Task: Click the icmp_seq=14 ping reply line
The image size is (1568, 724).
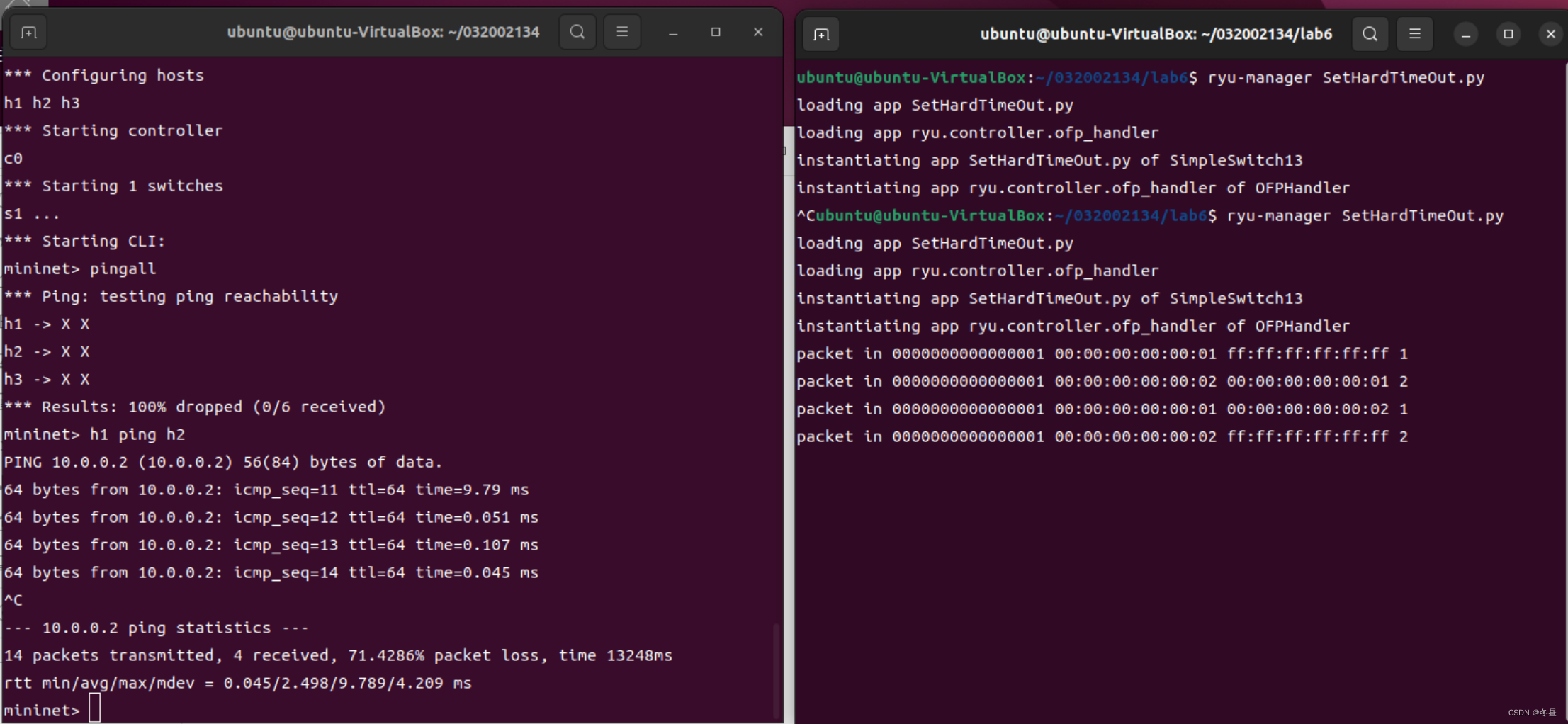Action: 271,572
